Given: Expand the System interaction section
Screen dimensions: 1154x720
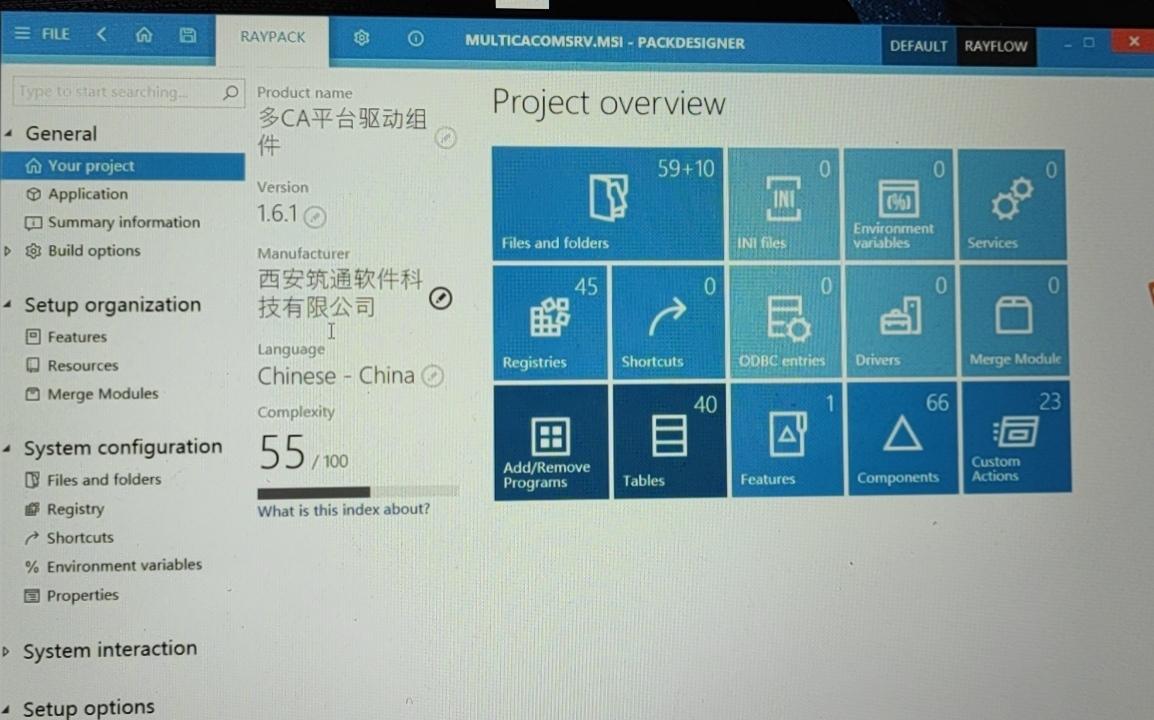Looking at the screenshot, I should (x=7, y=651).
